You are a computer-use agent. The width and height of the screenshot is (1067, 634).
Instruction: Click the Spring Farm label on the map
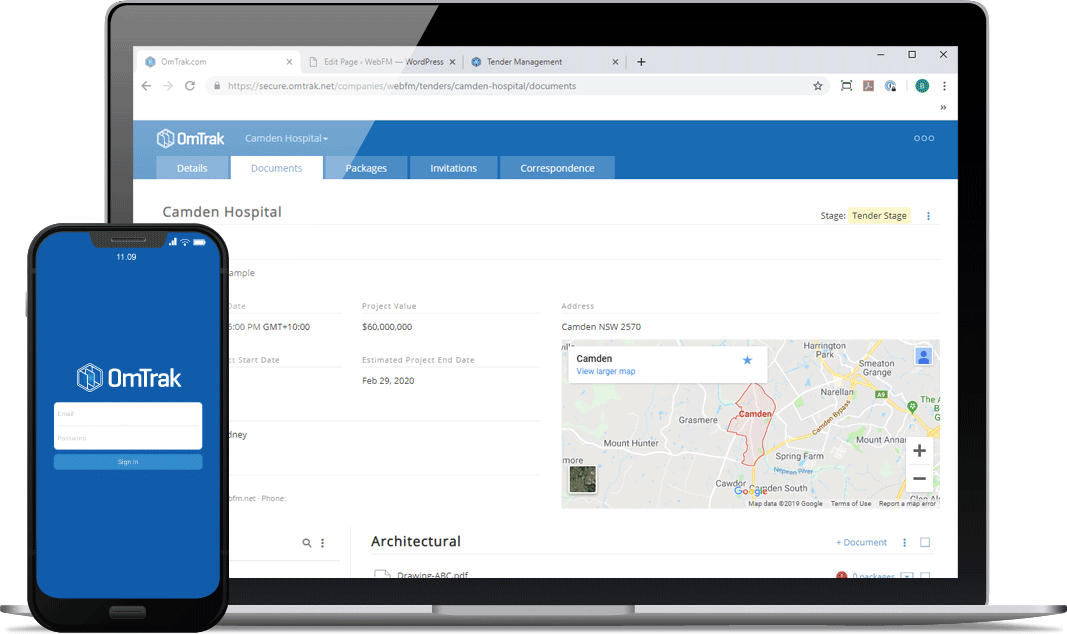tap(800, 456)
